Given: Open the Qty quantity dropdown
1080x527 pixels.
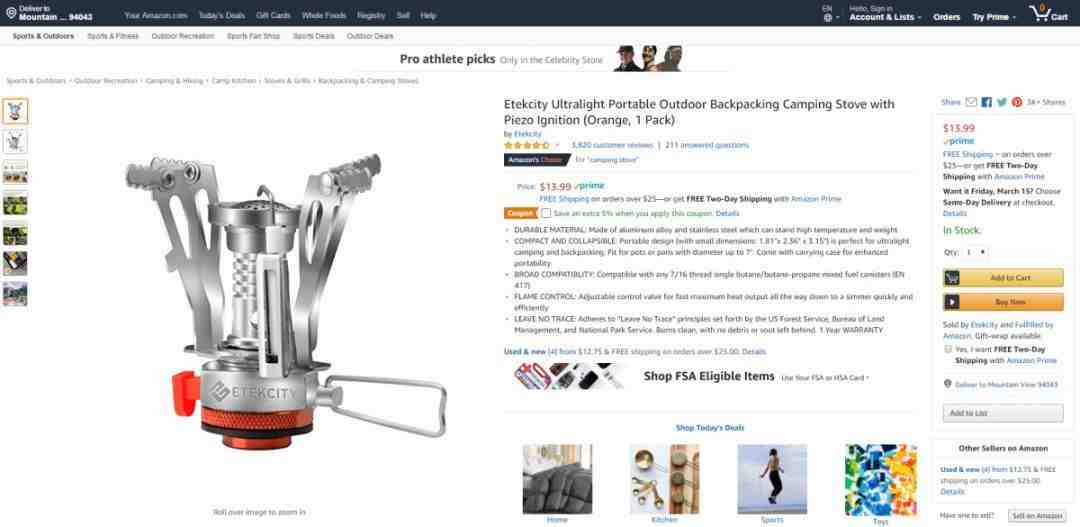Looking at the screenshot, I should click(975, 252).
